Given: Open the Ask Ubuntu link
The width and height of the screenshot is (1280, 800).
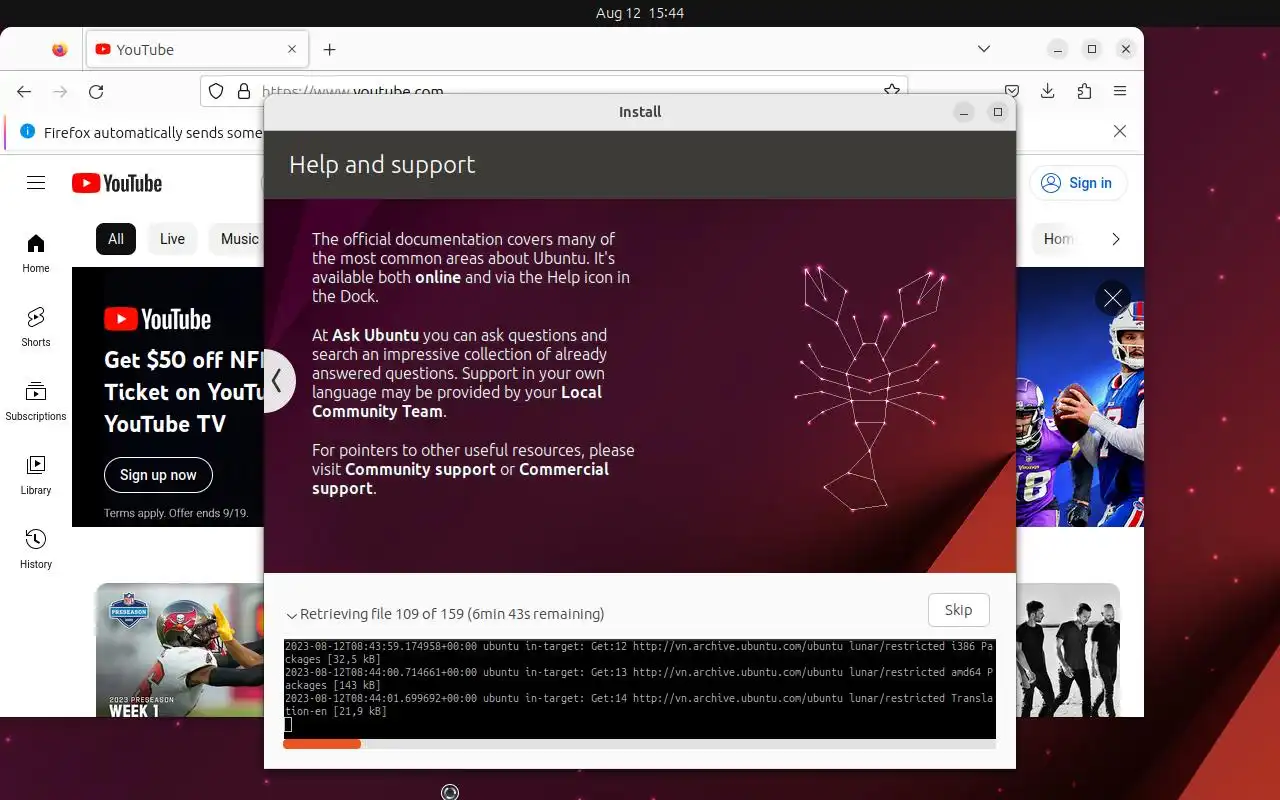Looking at the screenshot, I should [375, 335].
